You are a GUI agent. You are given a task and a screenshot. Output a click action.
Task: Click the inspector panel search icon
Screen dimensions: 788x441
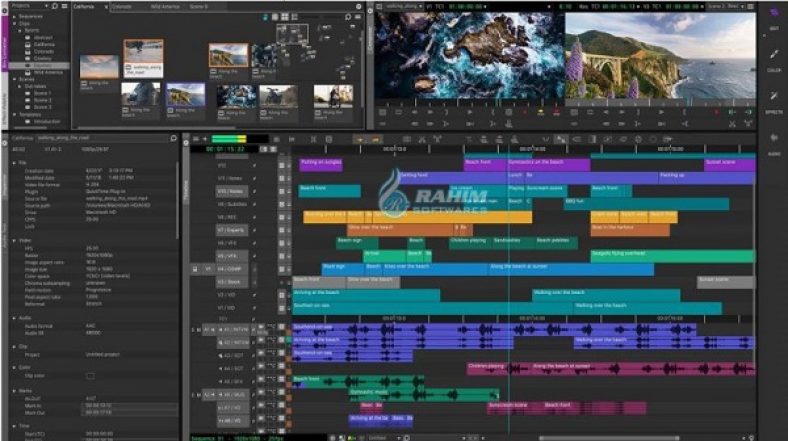click(175, 138)
